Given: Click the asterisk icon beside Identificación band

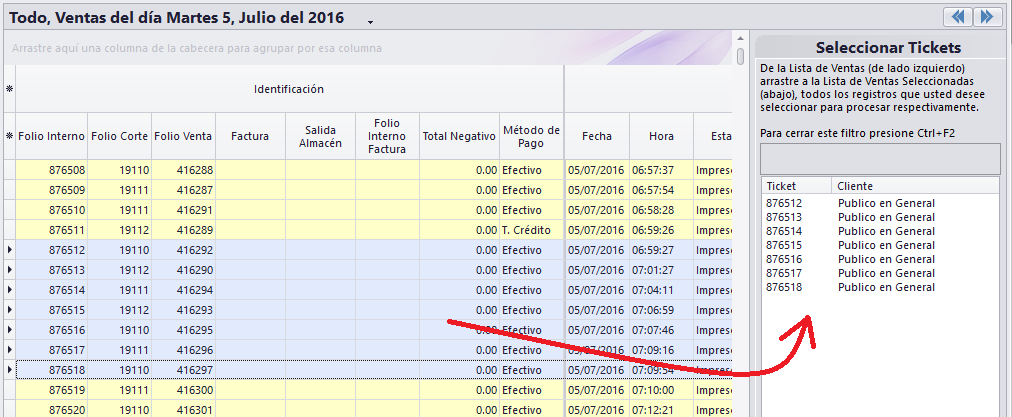Looking at the screenshot, I should point(9,89).
